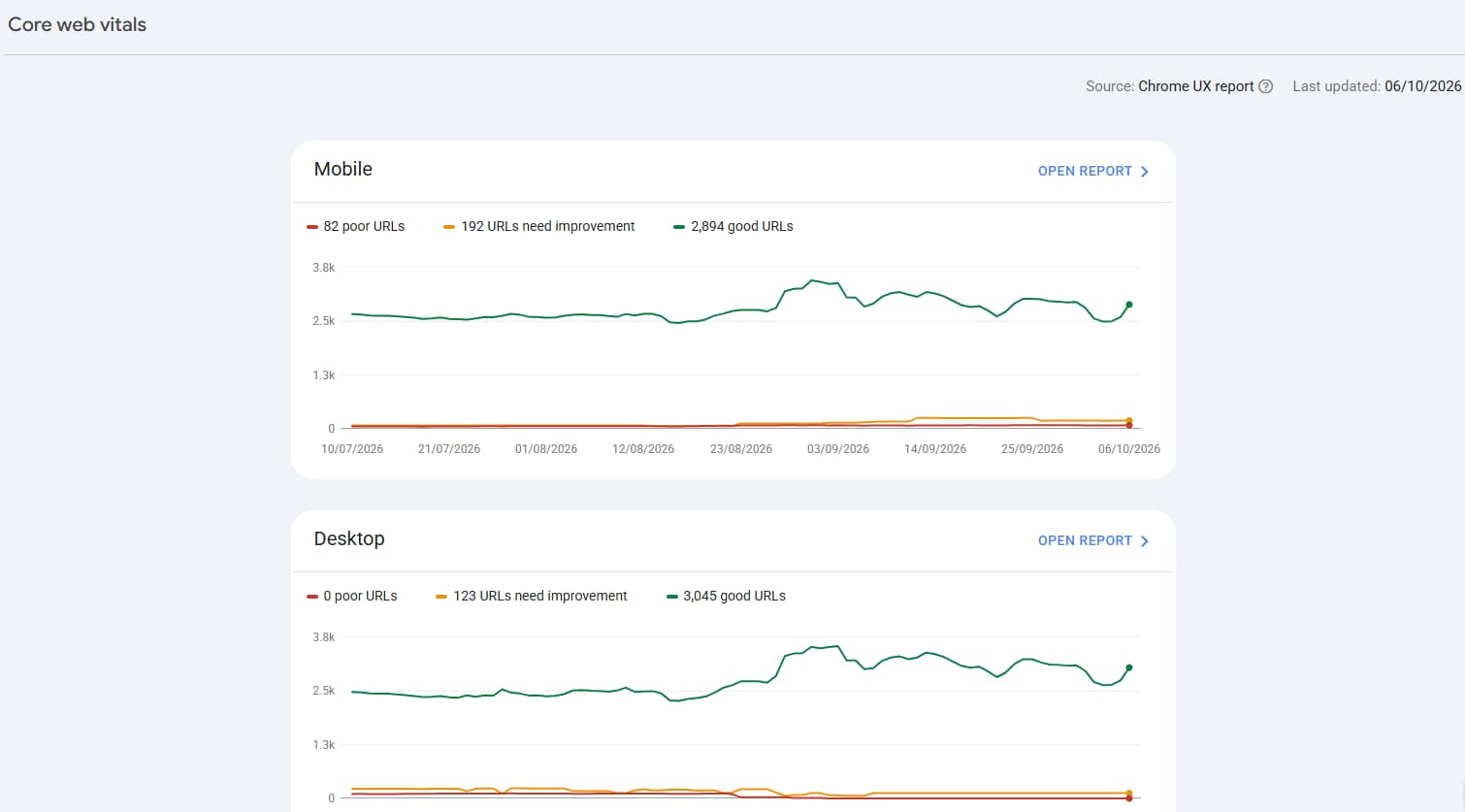Image resolution: width=1465 pixels, height=812 pixels.
Task: Click the 23/08/2026 date label
Action: coord(741,449)
